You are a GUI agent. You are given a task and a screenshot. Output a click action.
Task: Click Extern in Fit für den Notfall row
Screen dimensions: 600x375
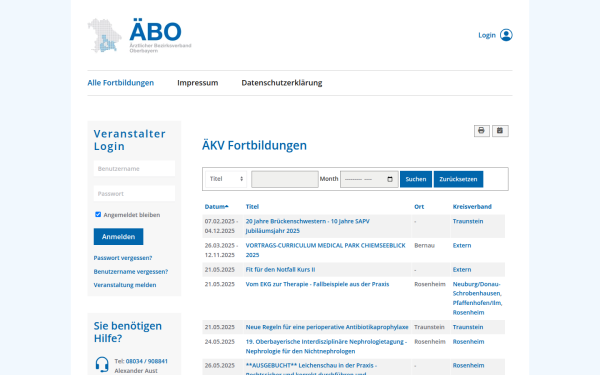(x=462, y=269)
